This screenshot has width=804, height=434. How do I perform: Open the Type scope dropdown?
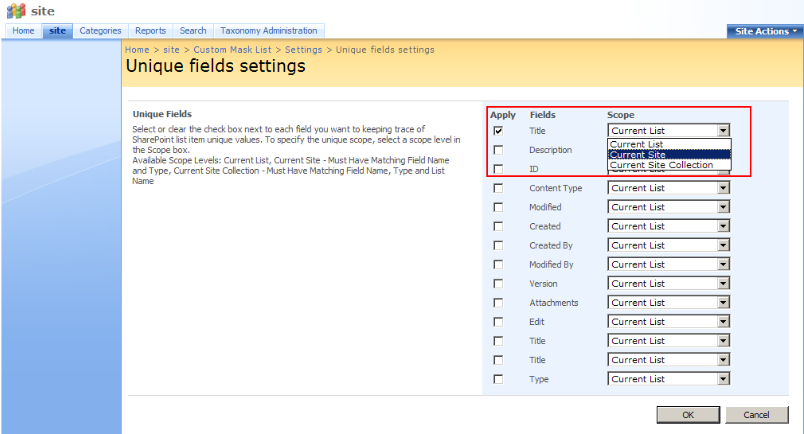click(669, 379)
